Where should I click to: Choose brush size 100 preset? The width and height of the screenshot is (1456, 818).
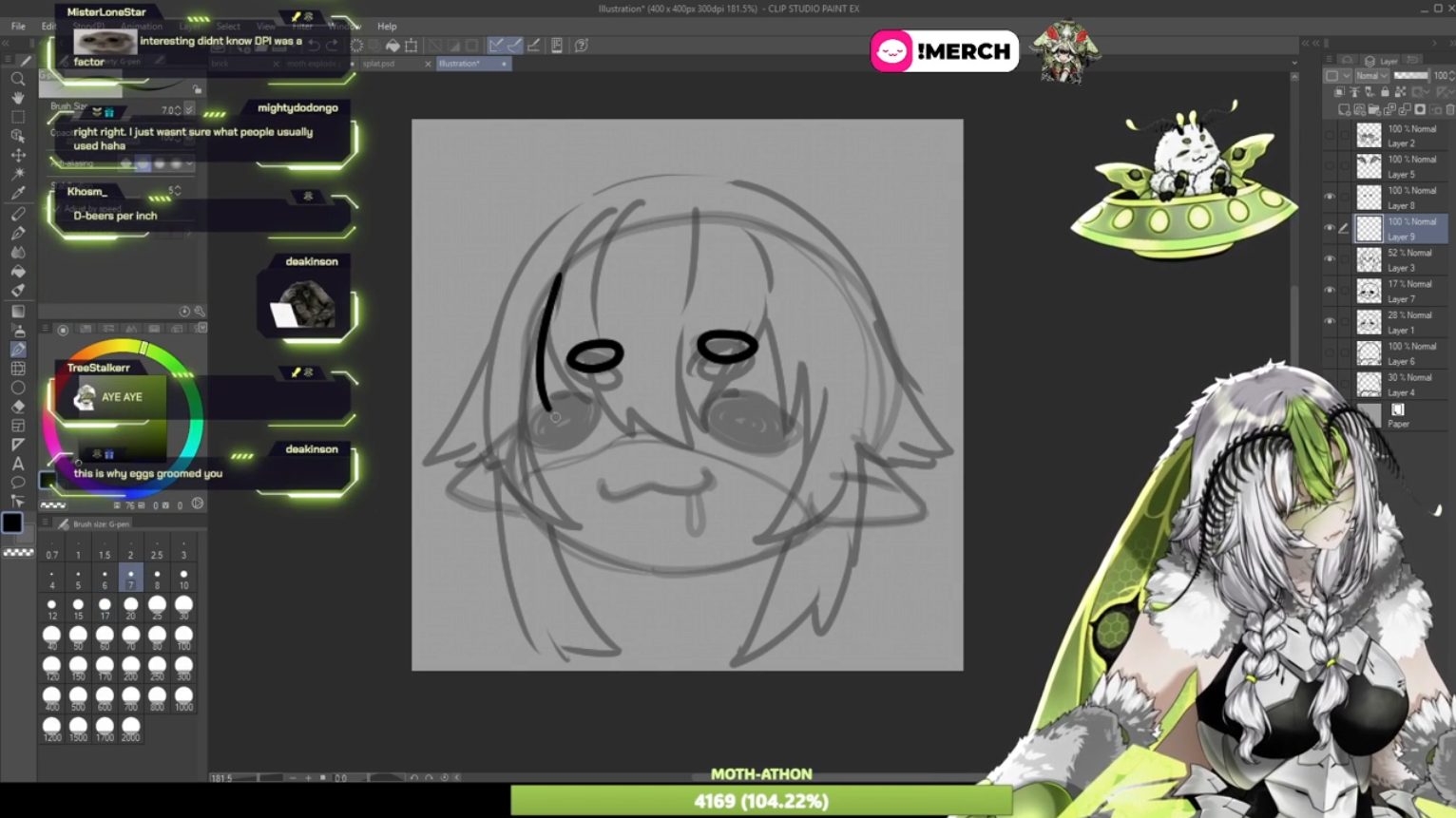pos(183,638)
